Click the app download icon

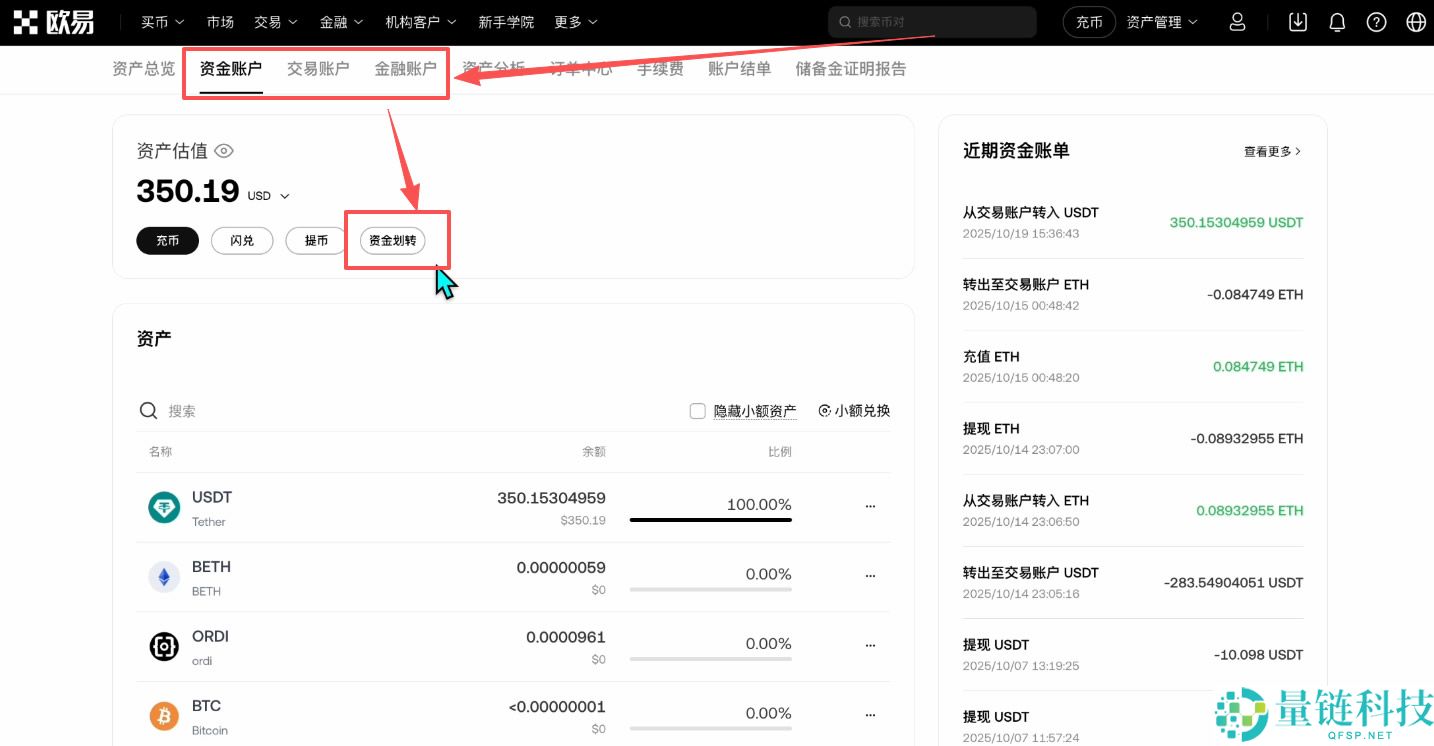point(1297,21)
